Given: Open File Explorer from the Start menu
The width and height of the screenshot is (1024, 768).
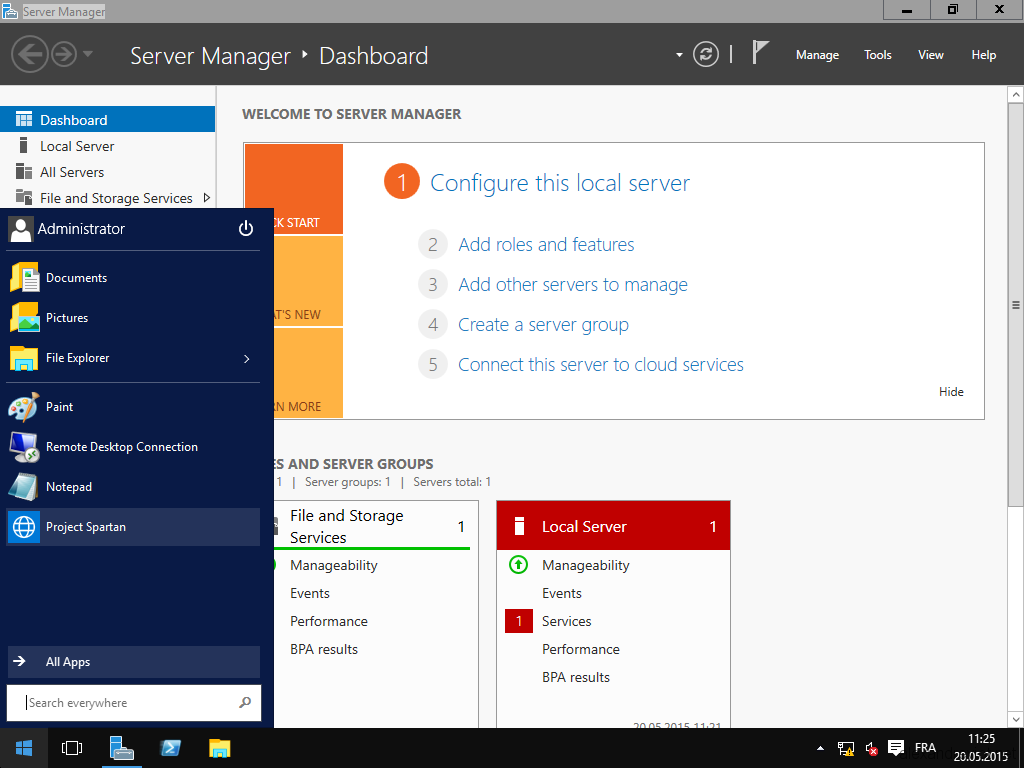Looking at the screenshot, I should point(133,358).
